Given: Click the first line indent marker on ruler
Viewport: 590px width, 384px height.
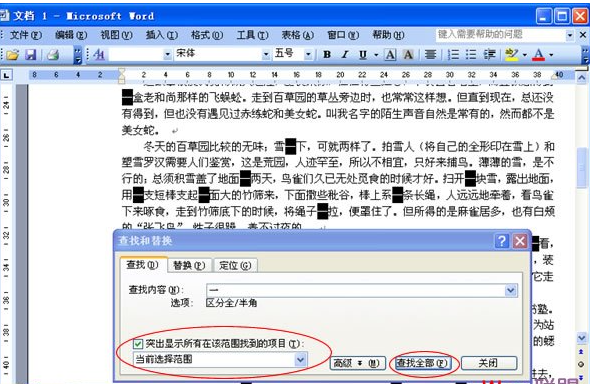Looking at the screenshot, I should (121, 71).
